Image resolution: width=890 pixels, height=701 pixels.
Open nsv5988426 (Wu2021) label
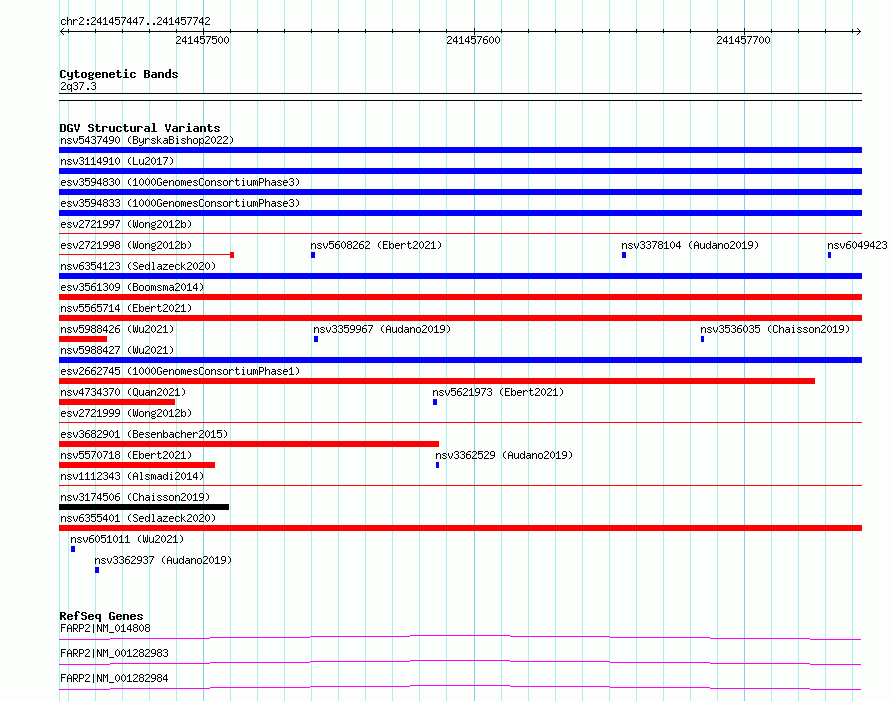coord(117,329)
